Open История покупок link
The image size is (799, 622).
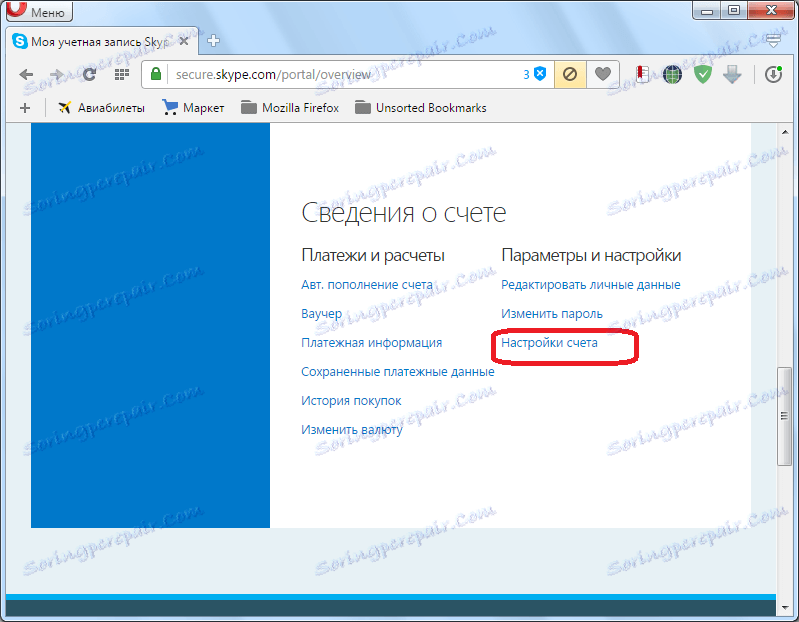click(x=351, y=401)
